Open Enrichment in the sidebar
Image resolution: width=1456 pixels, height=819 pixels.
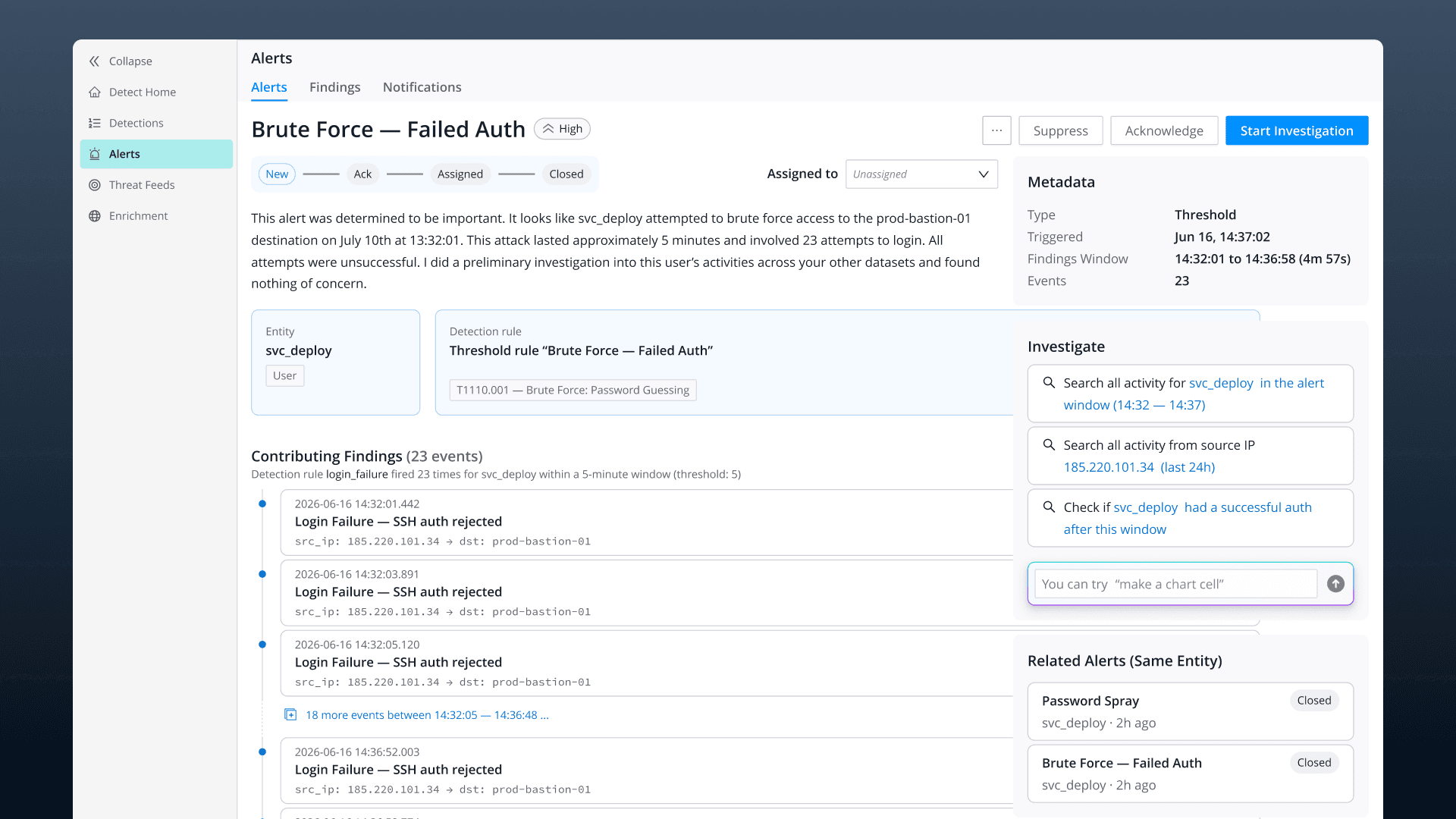[x=156, y=216]
